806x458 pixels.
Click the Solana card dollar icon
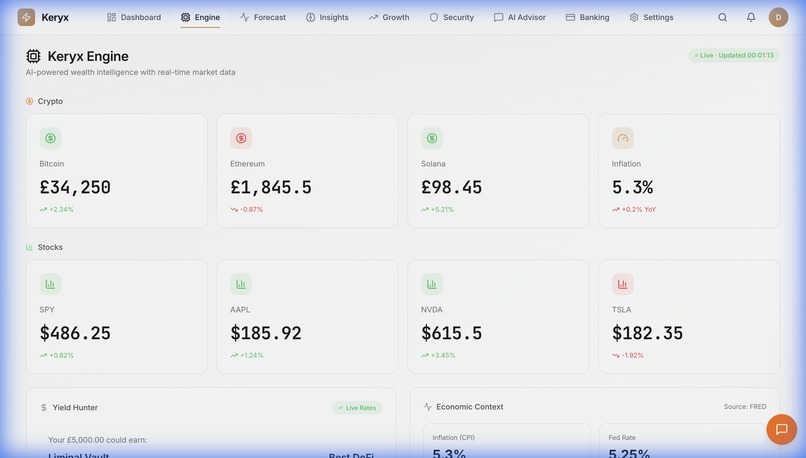(432, 138)
